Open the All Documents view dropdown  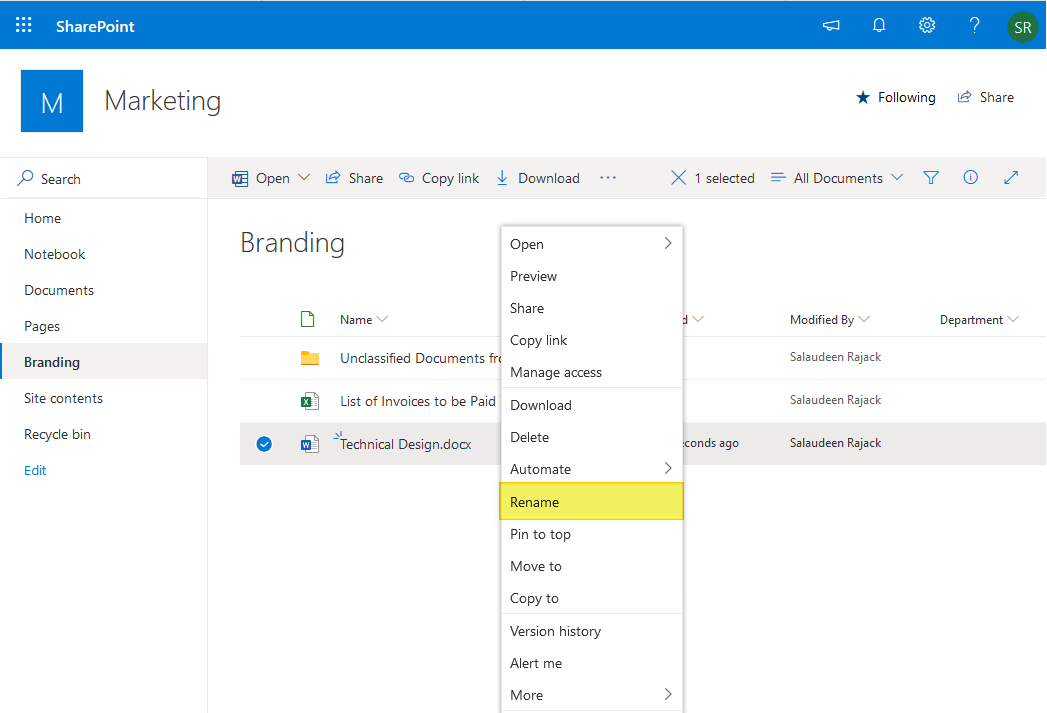pos(836,177)
